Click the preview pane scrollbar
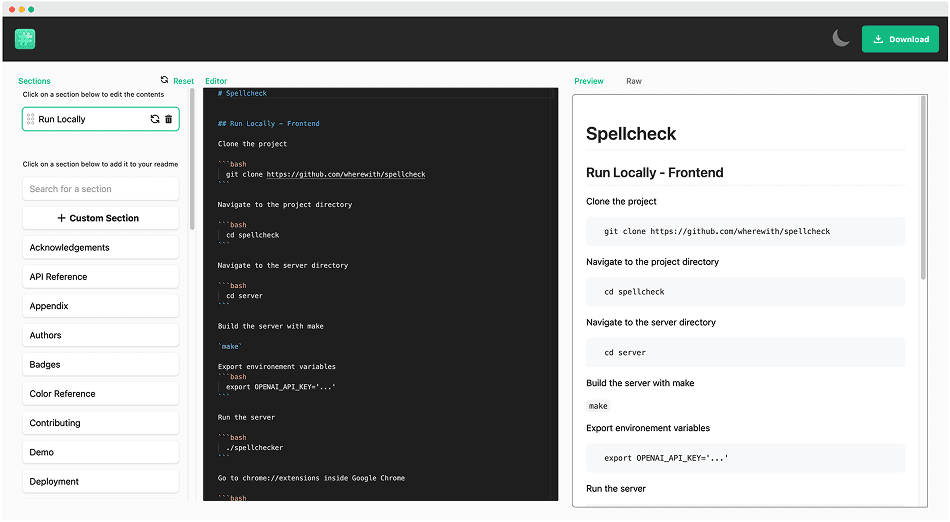The width and height of the screenshot is (950, 522). (x=923, y=188)
